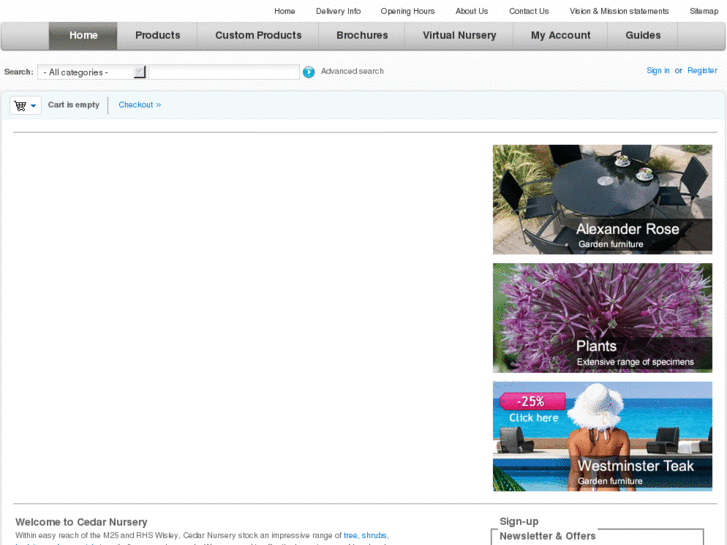Viewport: 727px width, 545px height.
Task: Click the Westminster Teak -25% banner
Action: [x=602, y=436]
